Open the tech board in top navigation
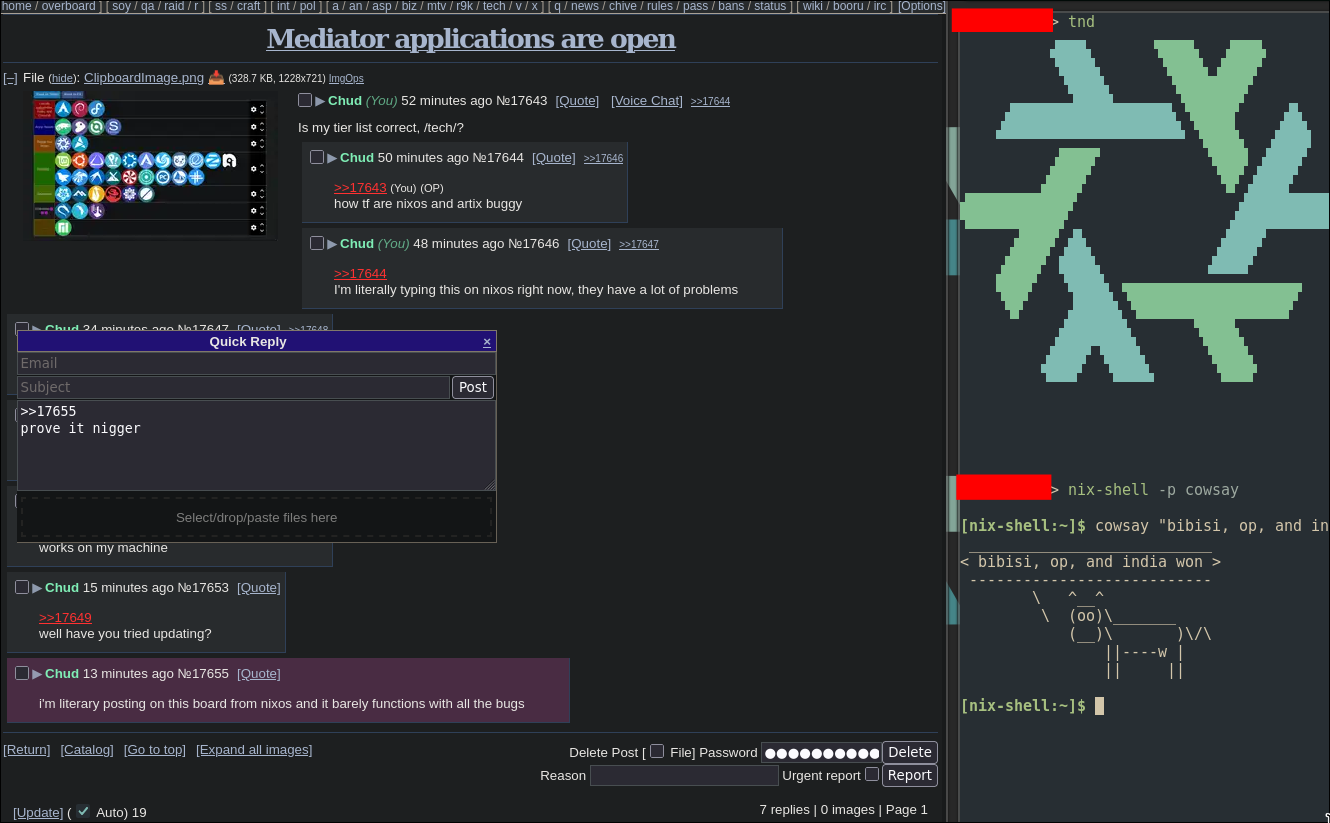Image resolution: width=1330 pixels, height=823 pixels. point(494,6)
